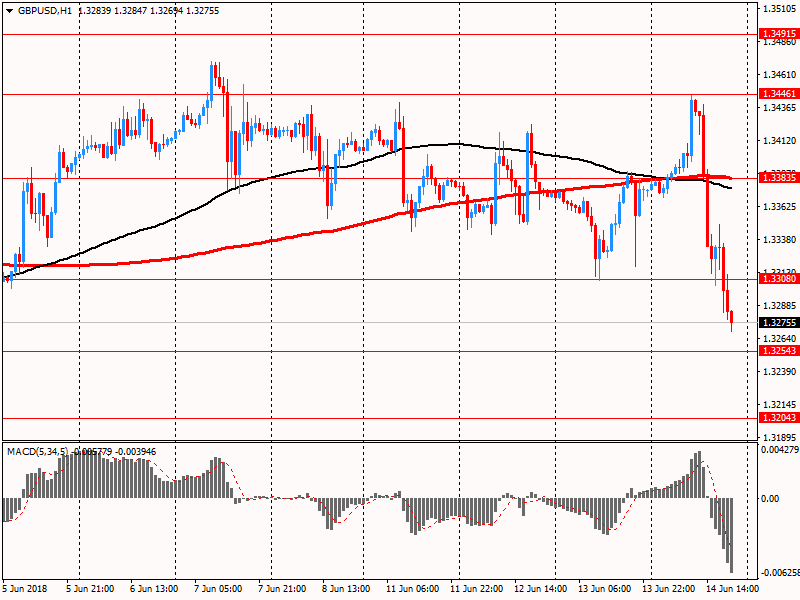The width and height of the screenshot is (800, 600).
Task: Select the current price label 1.32755
Action: (778, 323)
